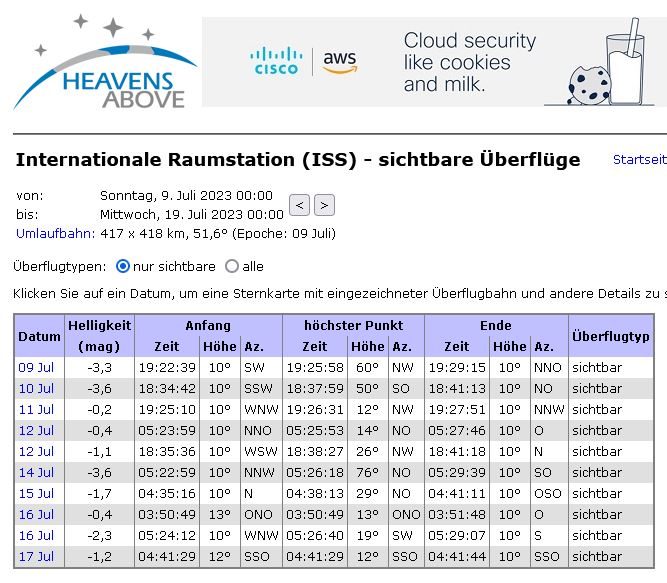This screenshot has width=667, height=583.
Task: Click the Datum column header
Action: coord(39,336)
